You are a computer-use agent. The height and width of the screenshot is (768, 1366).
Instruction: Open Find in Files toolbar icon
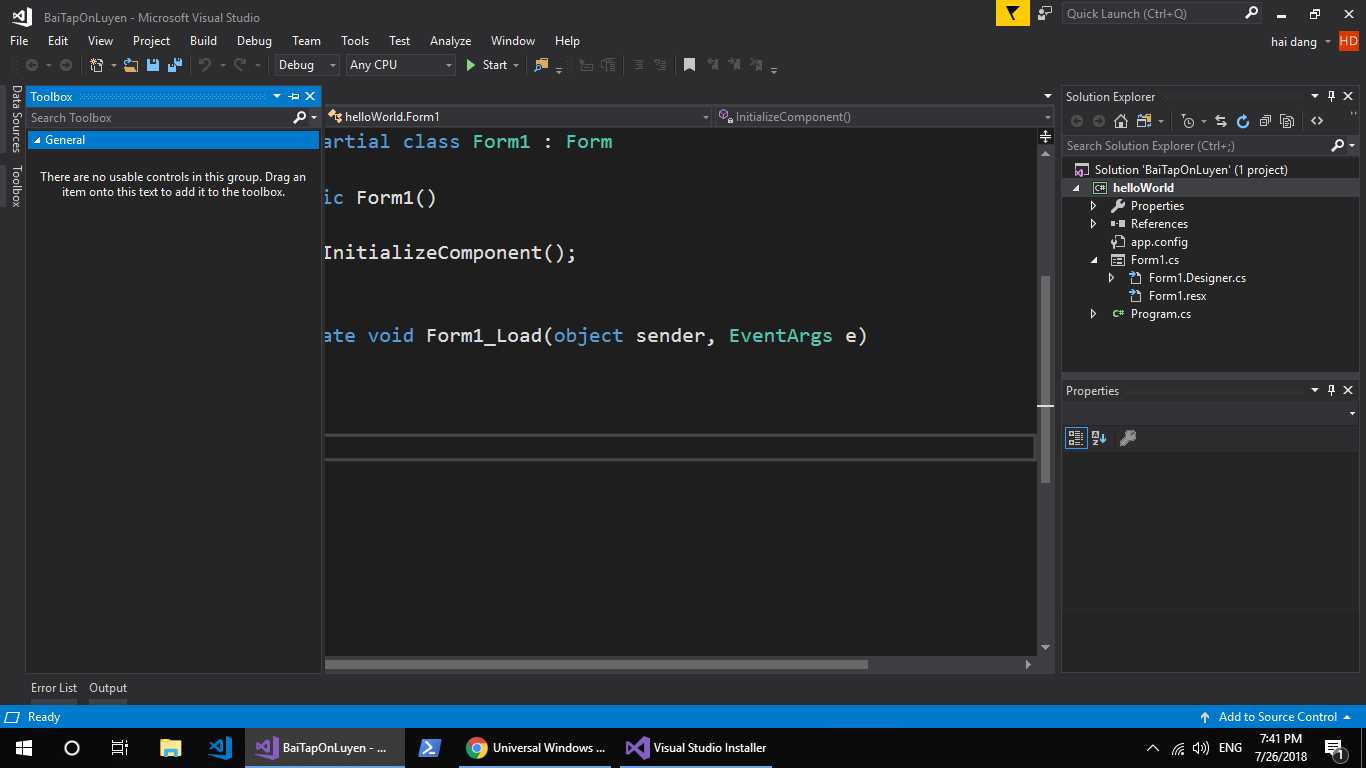(x=542, y=65)
